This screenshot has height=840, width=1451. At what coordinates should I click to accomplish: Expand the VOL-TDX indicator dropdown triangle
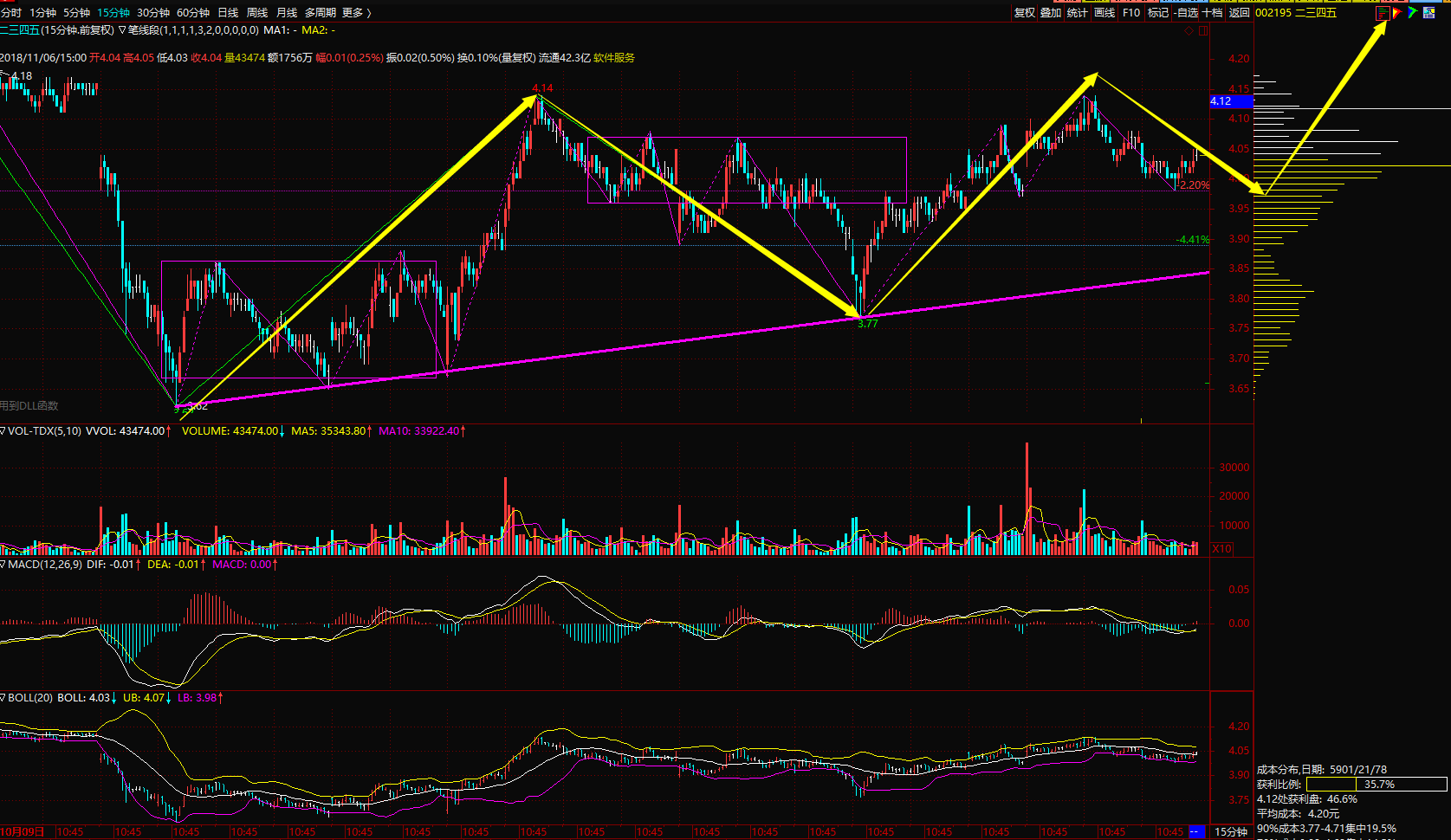pyautogui.click(x=3, y=431)
